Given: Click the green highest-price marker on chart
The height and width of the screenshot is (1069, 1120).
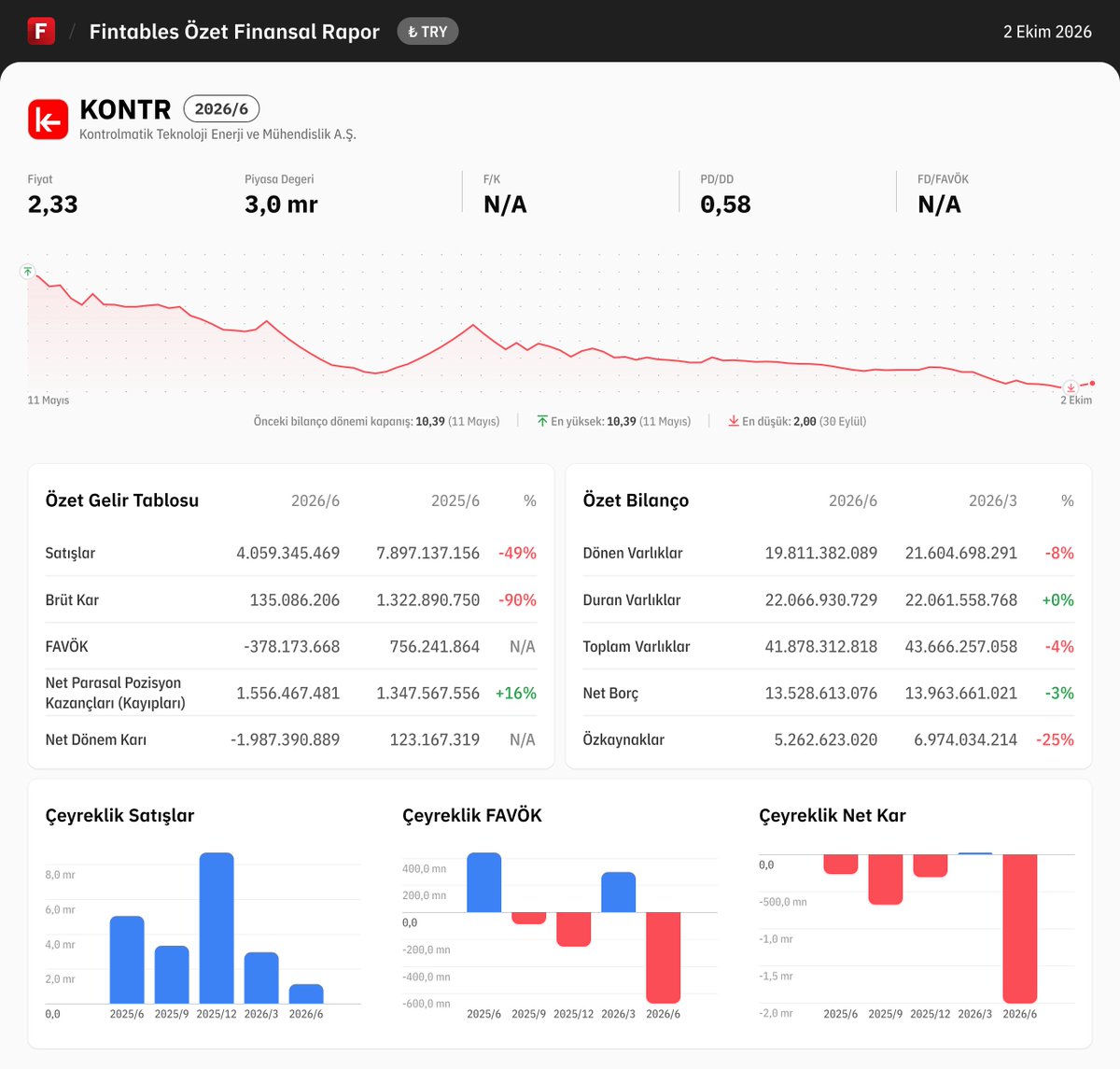Looking at the screenshot, I should pos(27,272).
